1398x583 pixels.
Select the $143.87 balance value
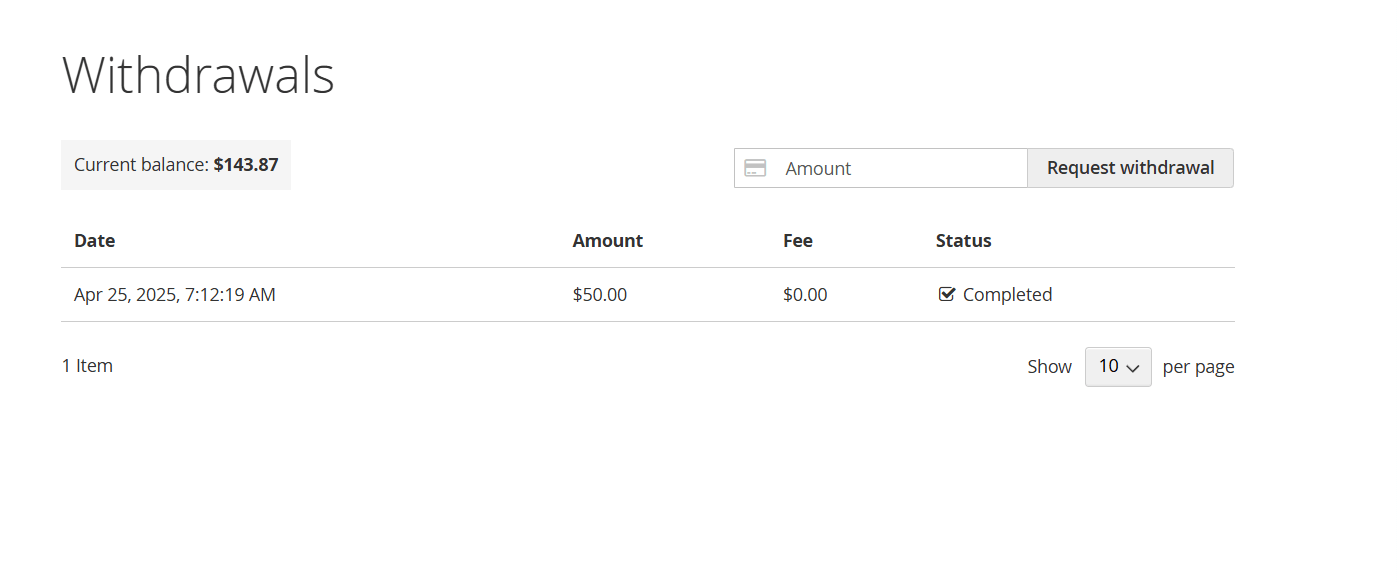(246, 165)
